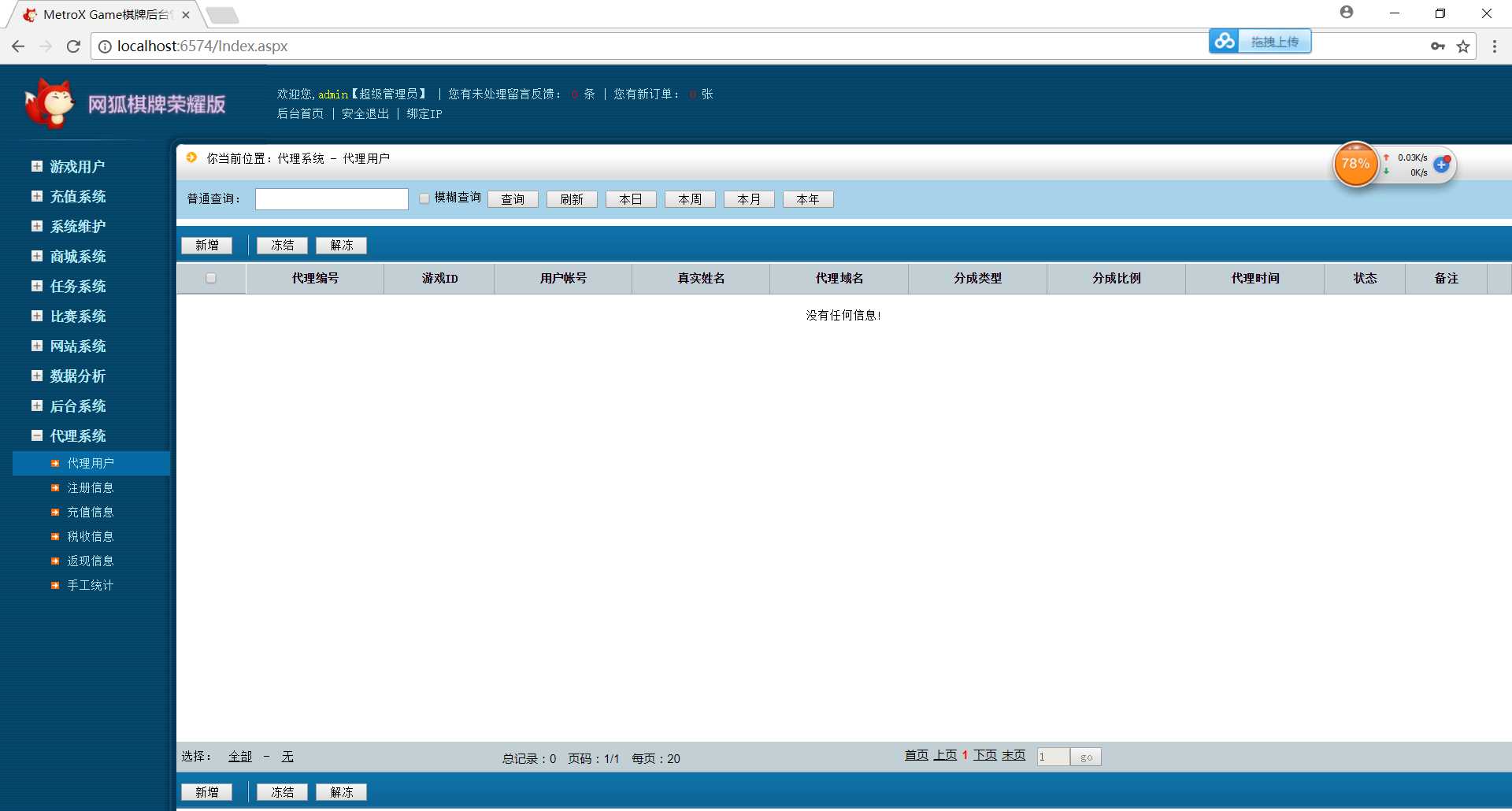Focus the 普通查询 search input field
Viewport: 1512px width, 811px height.
click(x=332, y=199)
